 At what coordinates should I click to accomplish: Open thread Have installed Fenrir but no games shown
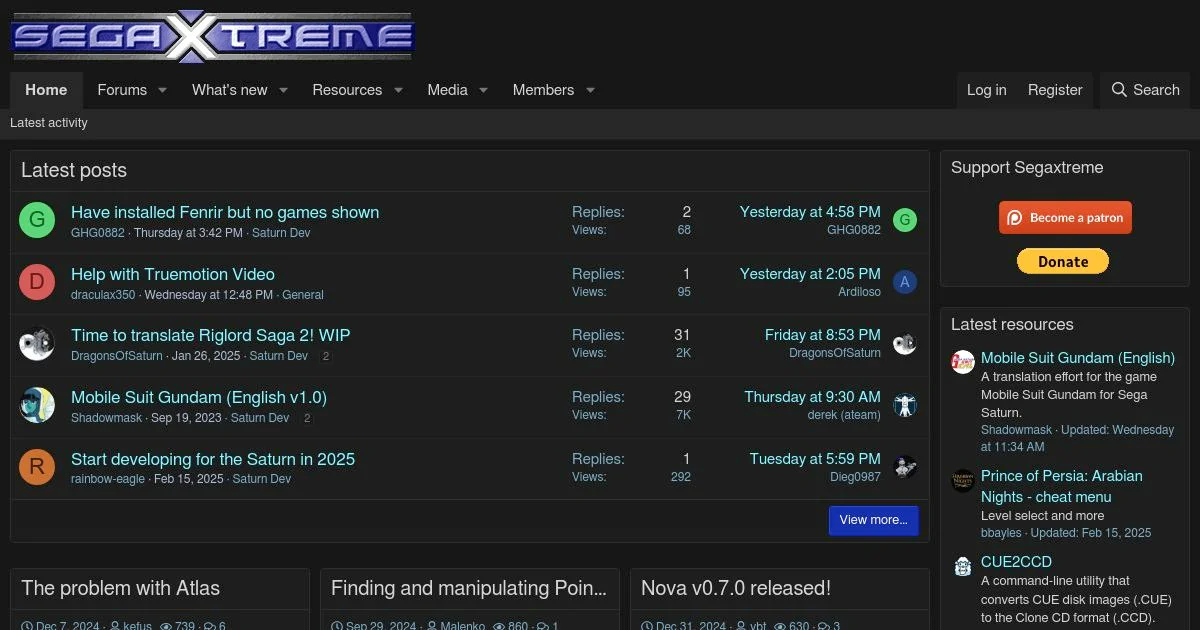[x=225, y=212]
